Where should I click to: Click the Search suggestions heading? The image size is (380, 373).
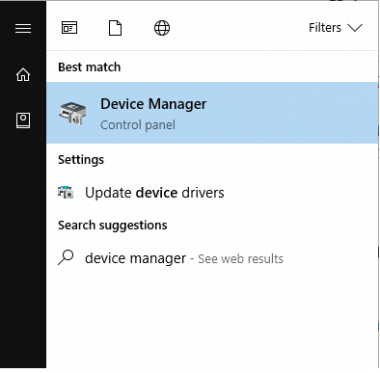113,225
